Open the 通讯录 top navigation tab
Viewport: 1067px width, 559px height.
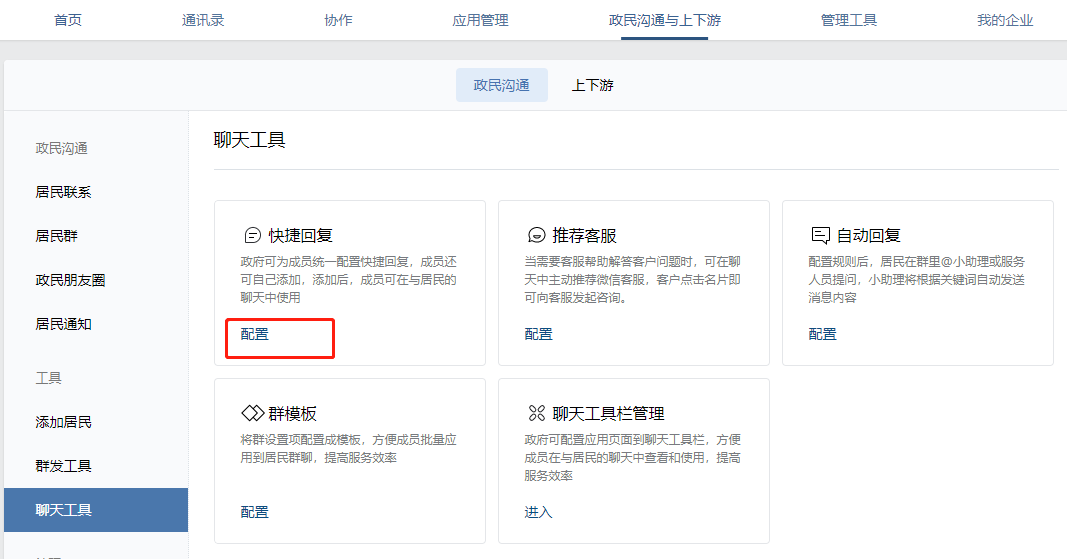203,20
